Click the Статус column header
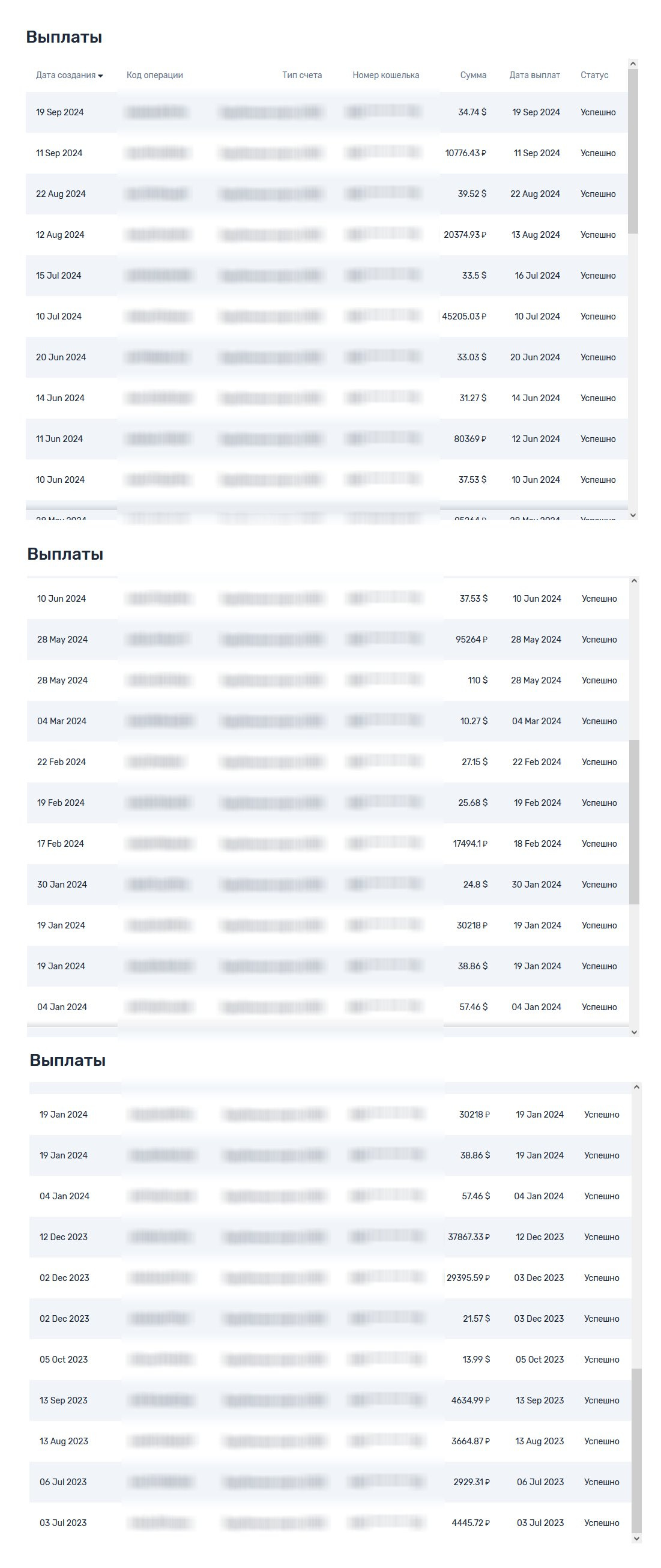The width and height of the screenshot is (661, 1568). (594, 75)
